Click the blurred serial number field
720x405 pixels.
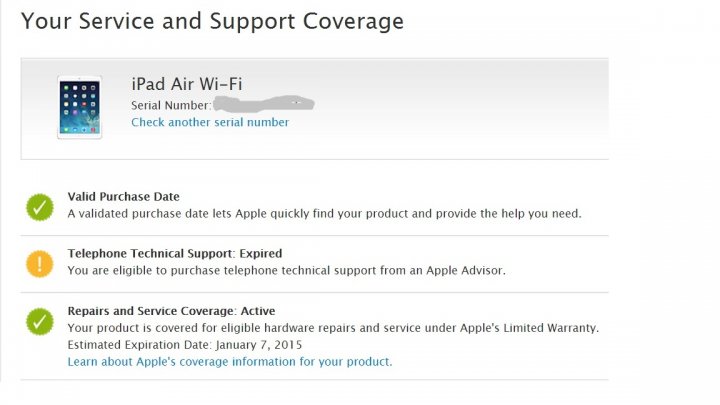click(x=264, y=104)
